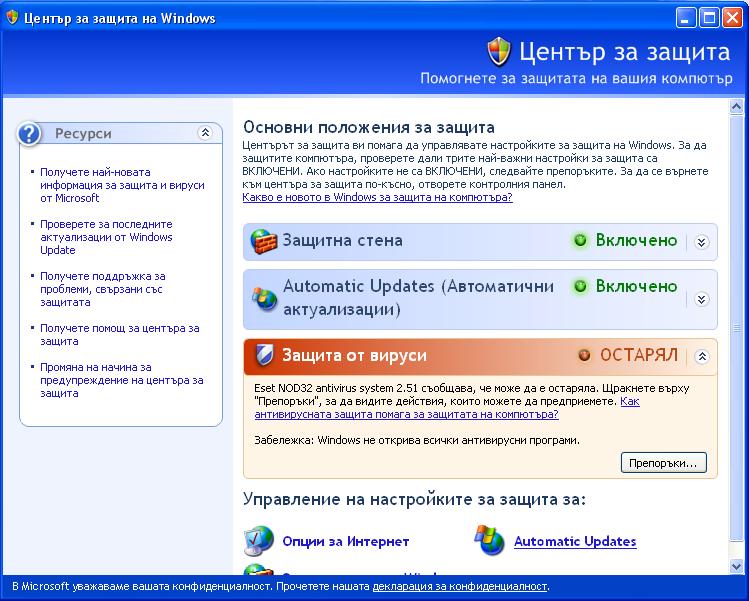Open link Промяна на начина за предупреждение
The height and width of the screenshot is (601, 749).
pos(122,380)
